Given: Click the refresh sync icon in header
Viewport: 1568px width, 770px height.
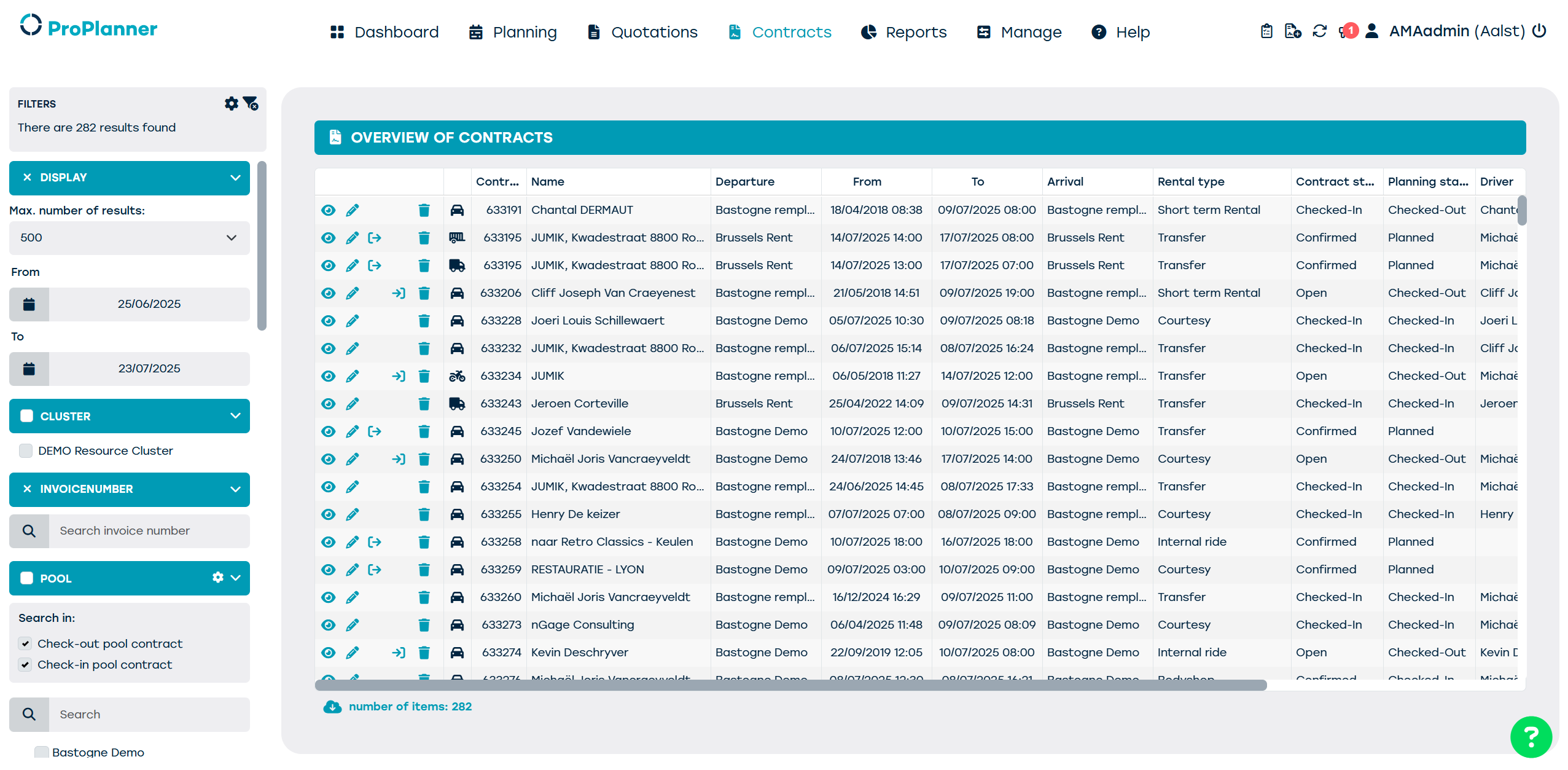Looking at the screenshot, I should click(x=1319, y=31).
